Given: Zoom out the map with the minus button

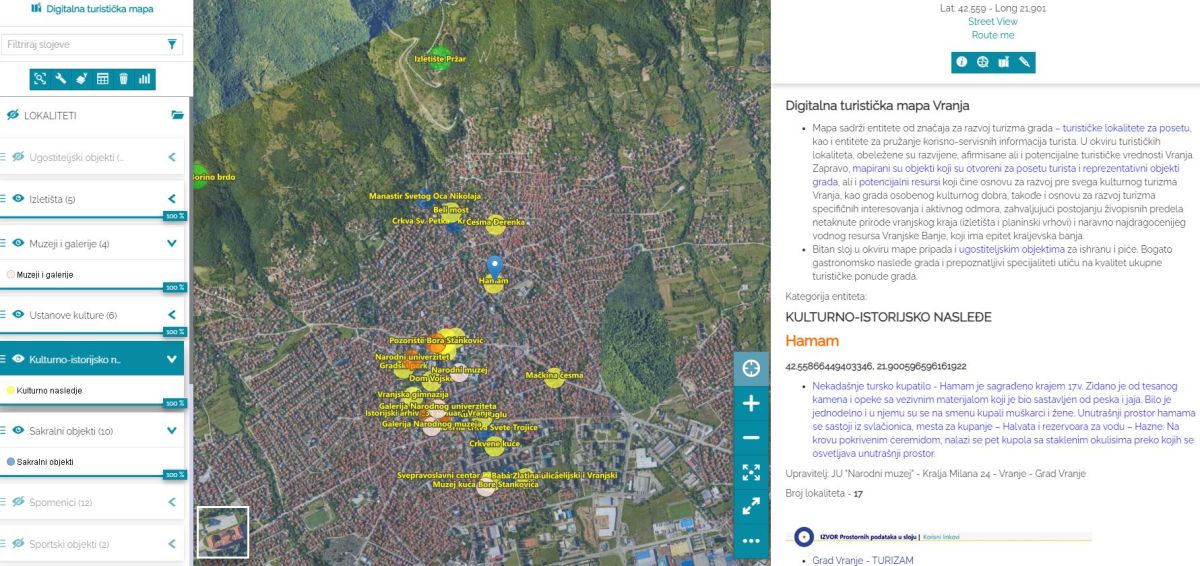Looking at the screenshot, I should click(x=751, y=438).
